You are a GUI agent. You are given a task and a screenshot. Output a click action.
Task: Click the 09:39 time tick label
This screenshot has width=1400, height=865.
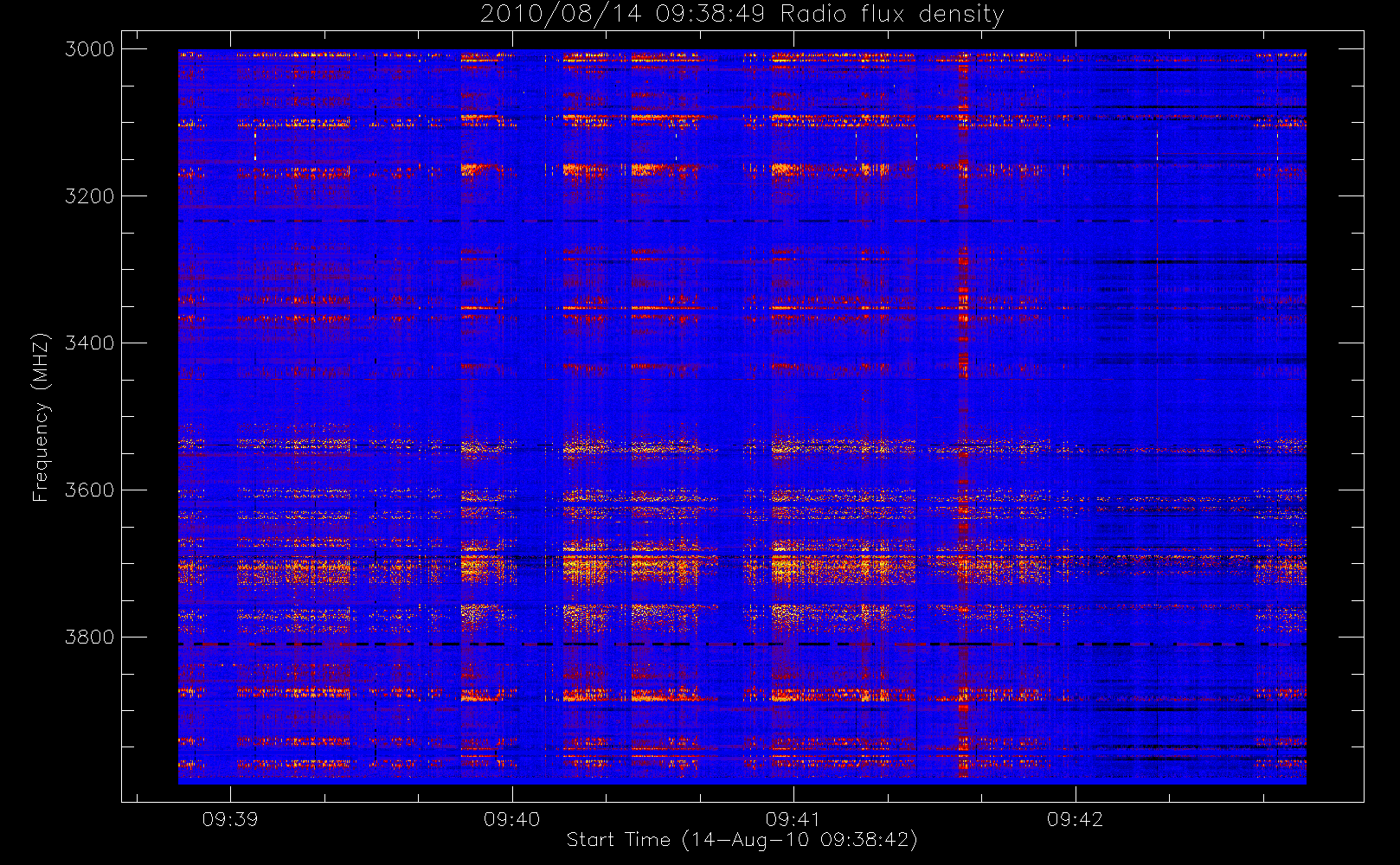[x=230, y=819]
